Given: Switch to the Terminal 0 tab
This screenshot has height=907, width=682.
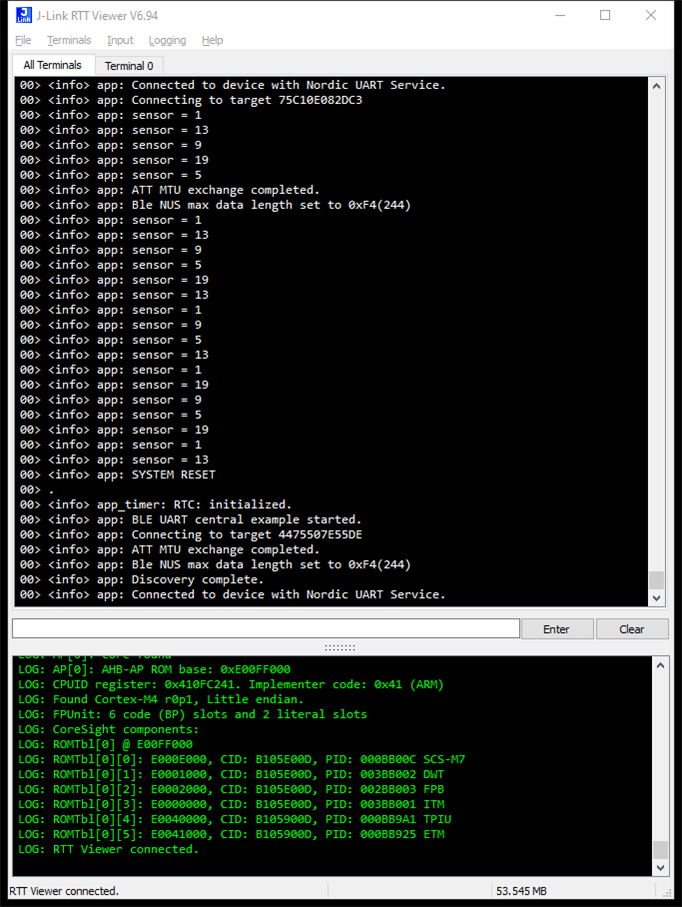Looking at the screenshot, I should (129, 66).
